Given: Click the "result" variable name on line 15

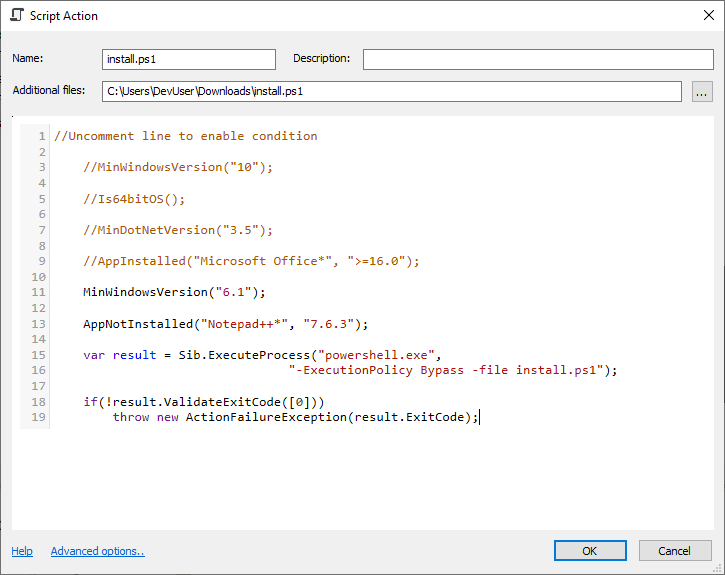Looking at the screenshot, I should click(135, 355).
